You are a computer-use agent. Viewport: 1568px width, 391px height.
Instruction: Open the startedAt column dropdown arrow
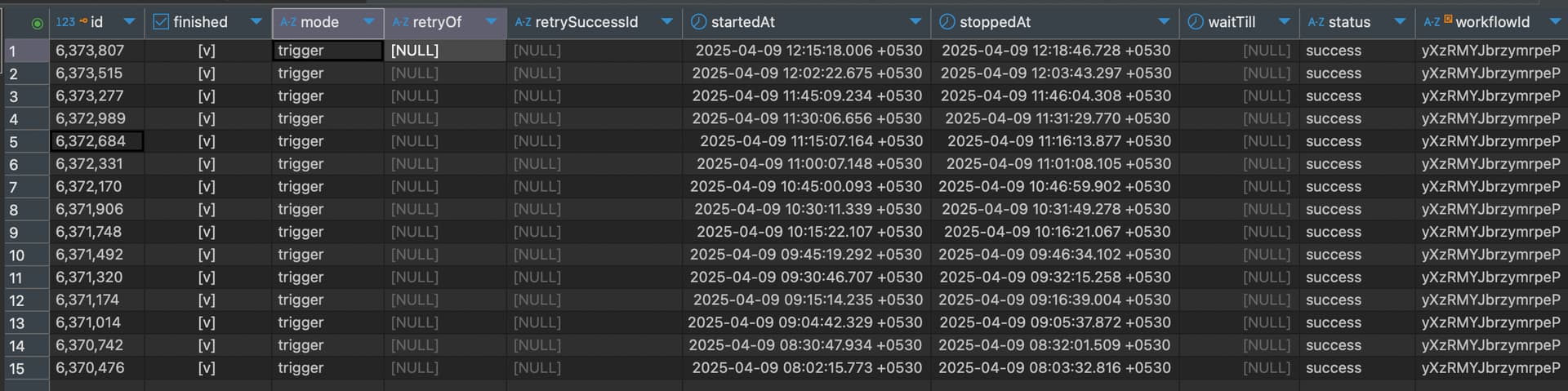(915, 22)
